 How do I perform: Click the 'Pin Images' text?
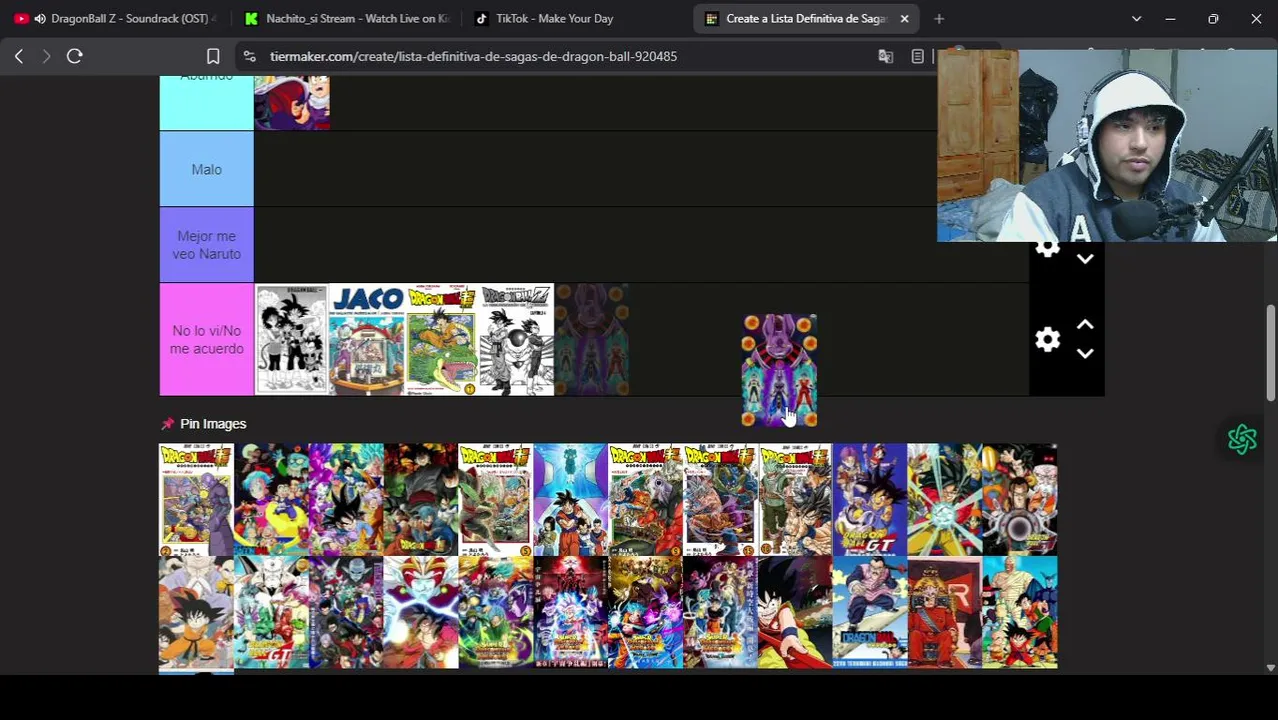[213, 424]
